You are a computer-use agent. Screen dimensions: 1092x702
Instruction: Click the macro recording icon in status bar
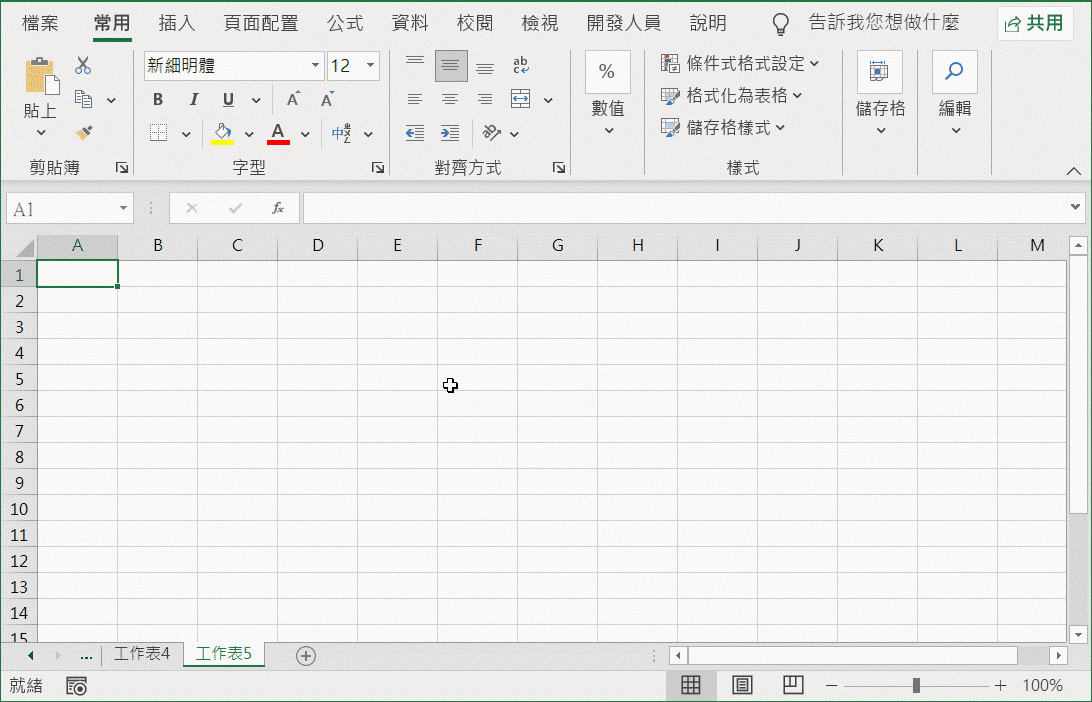[76, 686]
